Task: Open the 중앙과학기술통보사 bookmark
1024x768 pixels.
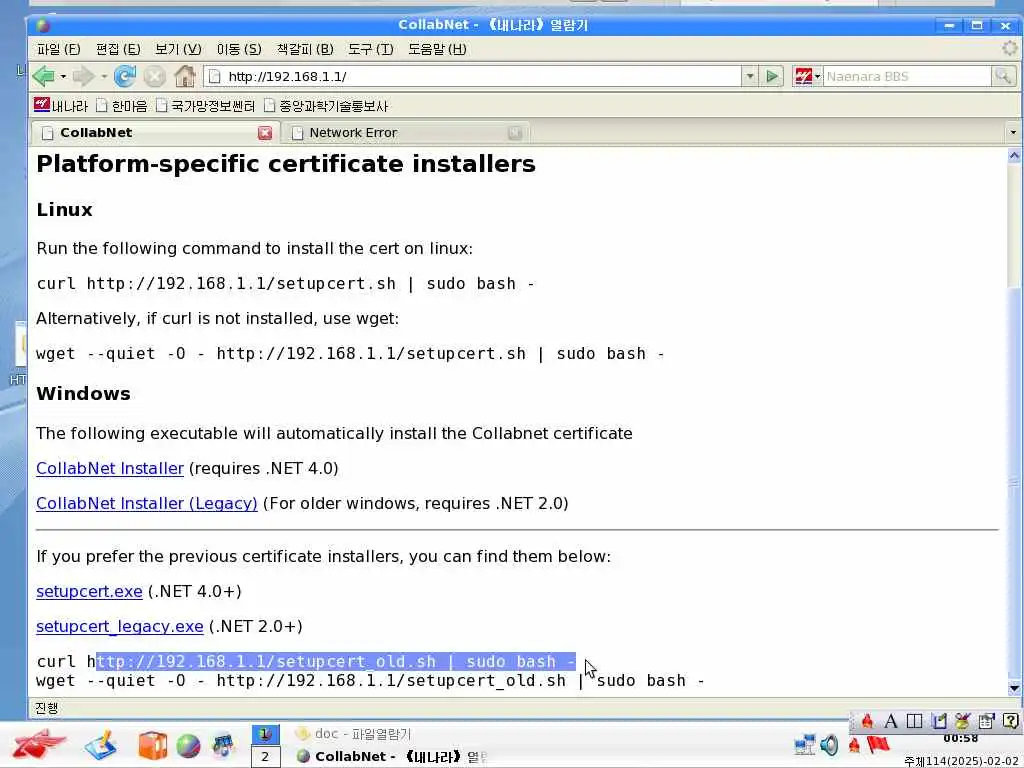Action: [326, 105]
